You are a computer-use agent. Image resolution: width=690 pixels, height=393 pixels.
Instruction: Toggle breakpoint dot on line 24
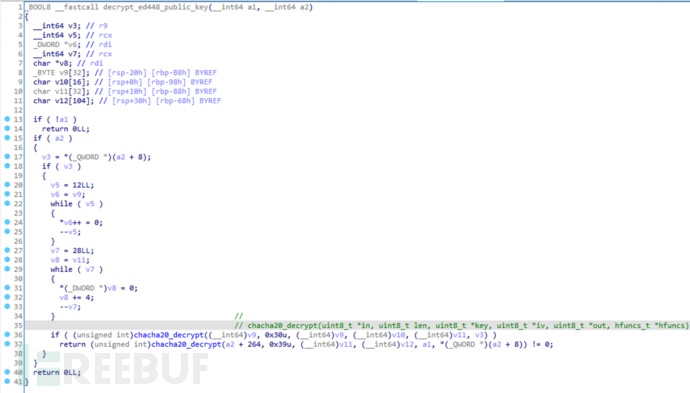[x=7, y=222]
